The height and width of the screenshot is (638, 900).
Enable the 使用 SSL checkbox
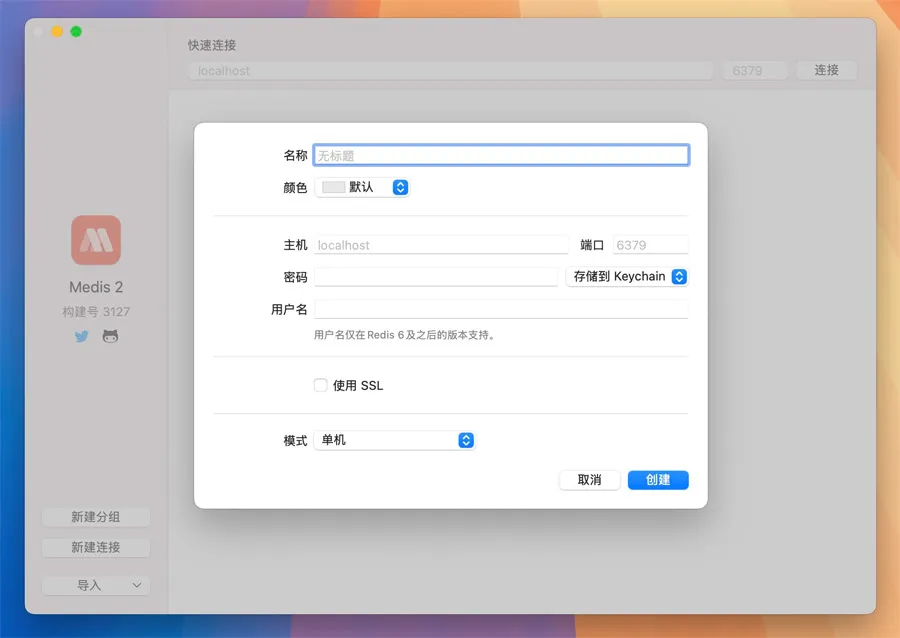(x=321, y=385)
